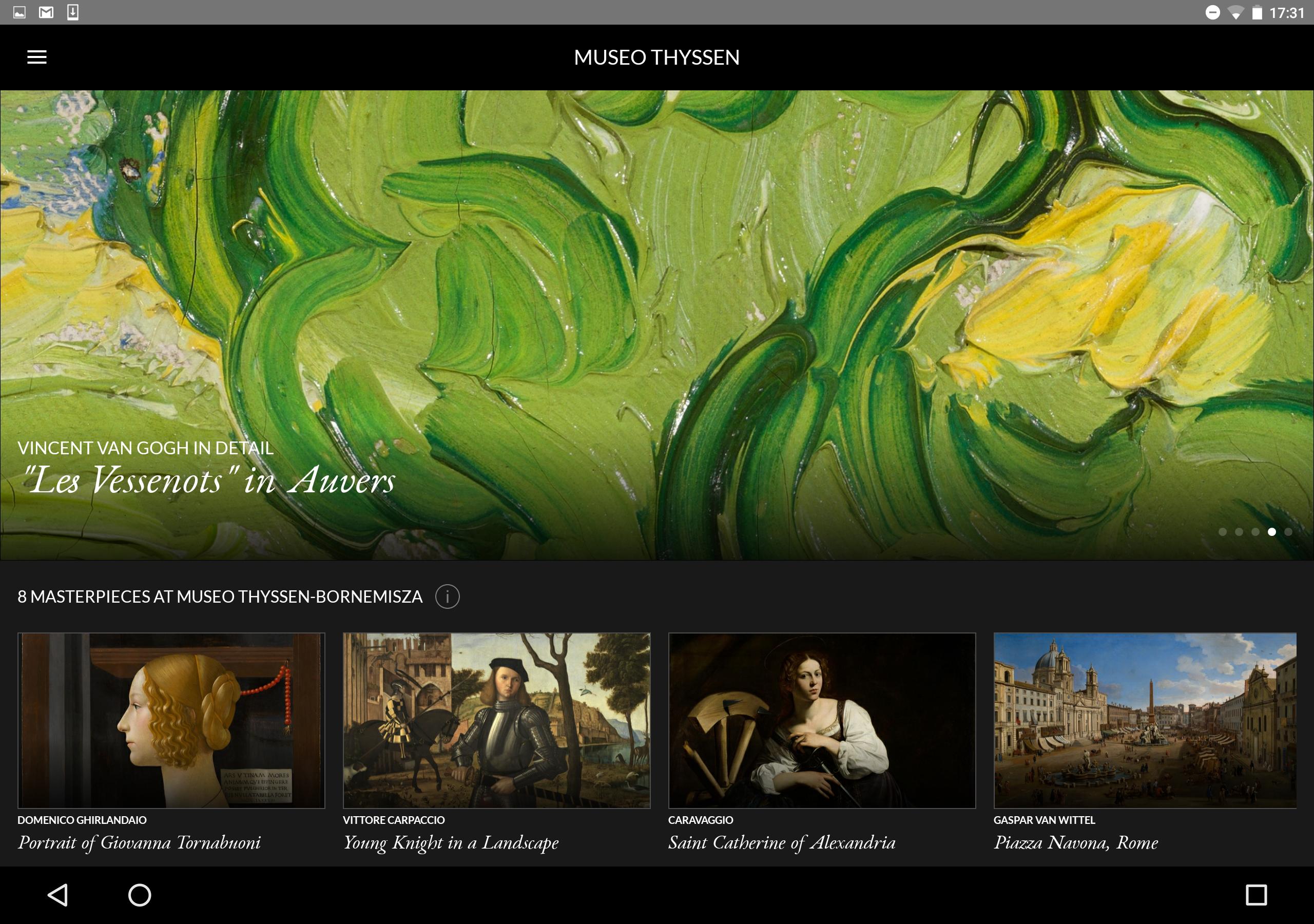This screenshot has width=1314, height=924.
Task: Select the fourth active carousel dot
Action: point(1271,532)
